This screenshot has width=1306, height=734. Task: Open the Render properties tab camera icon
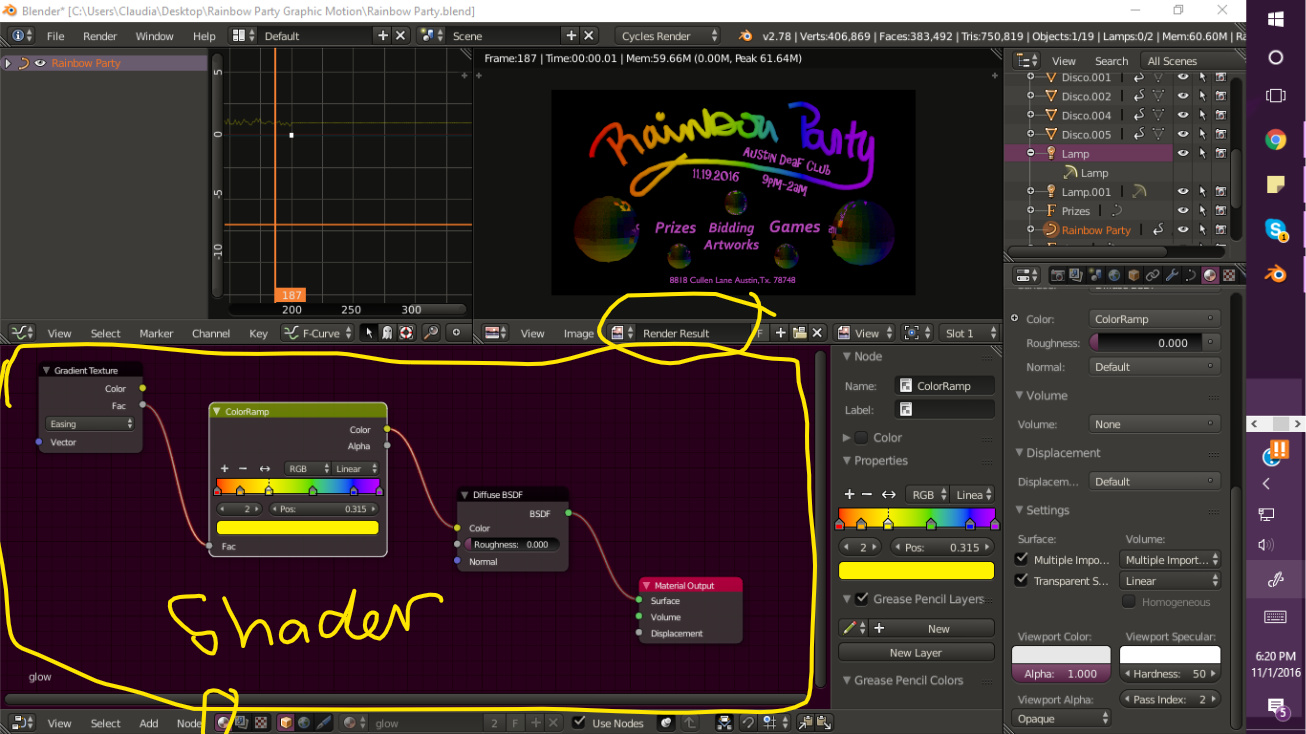[1057, 275]
